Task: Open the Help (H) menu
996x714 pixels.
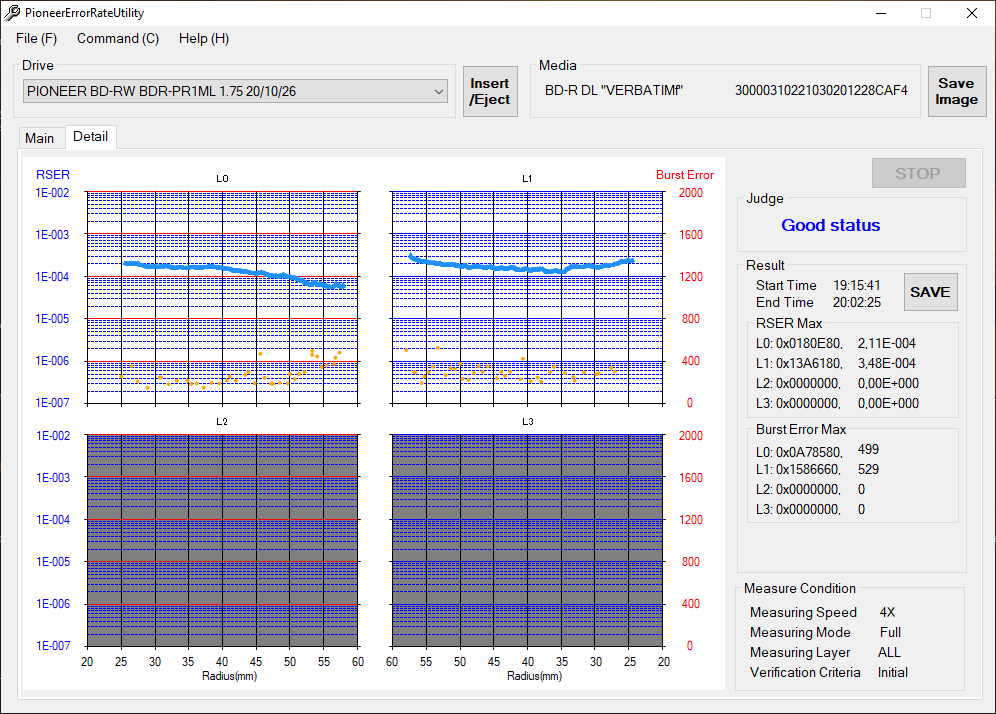Action: [204, 39]
